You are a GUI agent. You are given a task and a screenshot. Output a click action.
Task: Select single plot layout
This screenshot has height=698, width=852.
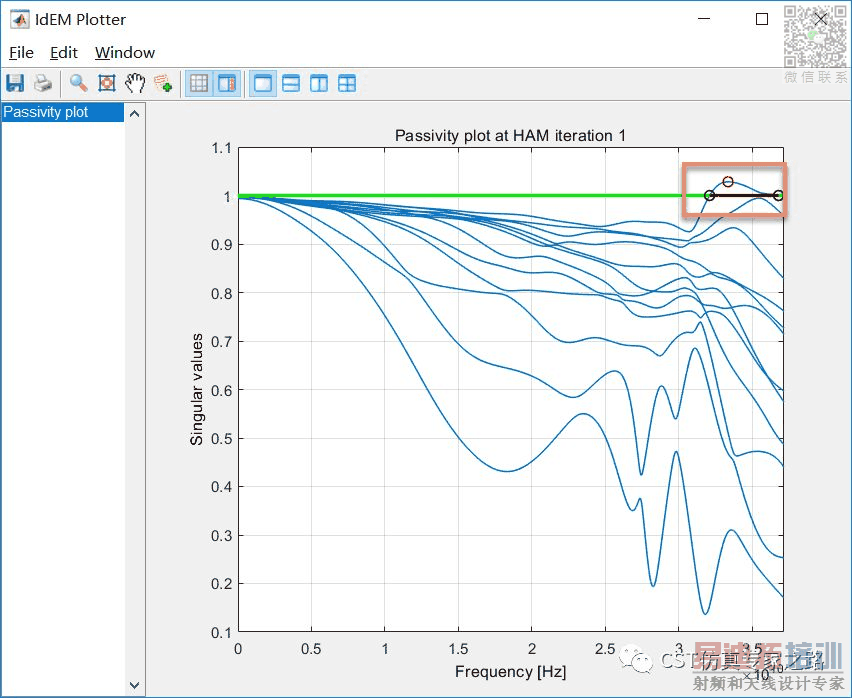click(263, 84)
